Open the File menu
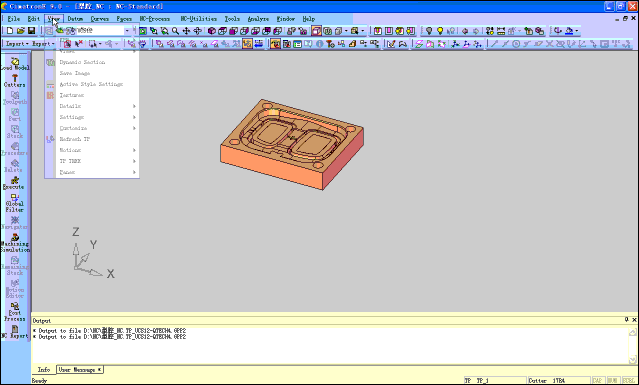Viewport: 639px width, 385px height. point(13,19)
